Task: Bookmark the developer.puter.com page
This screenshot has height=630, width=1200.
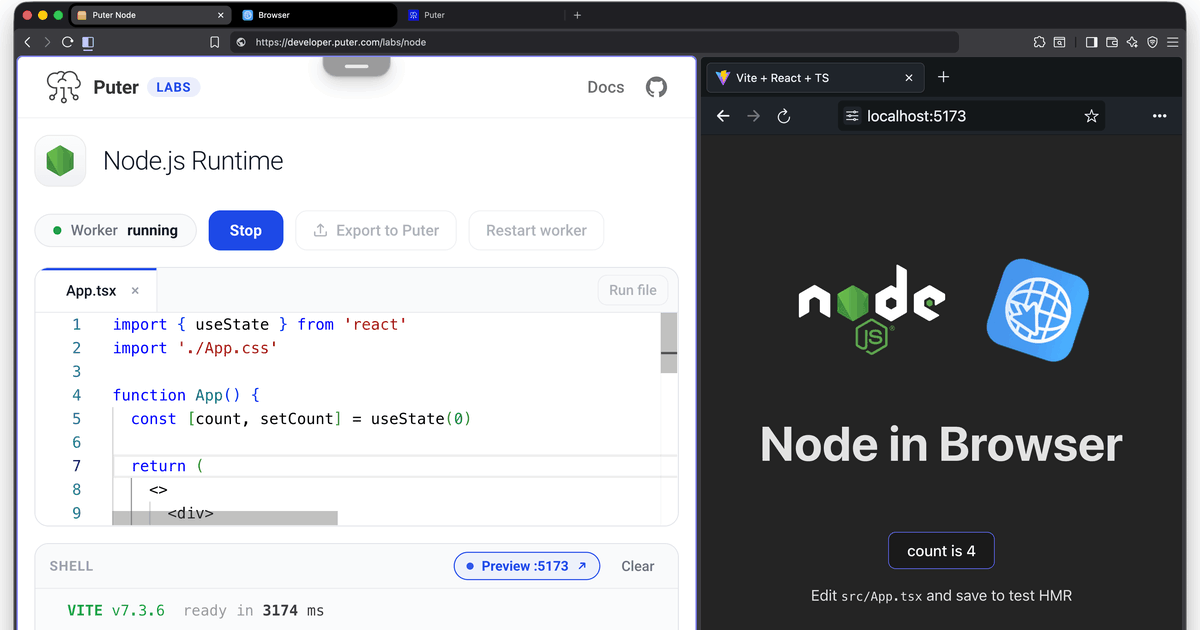Action: pos(214,42)
